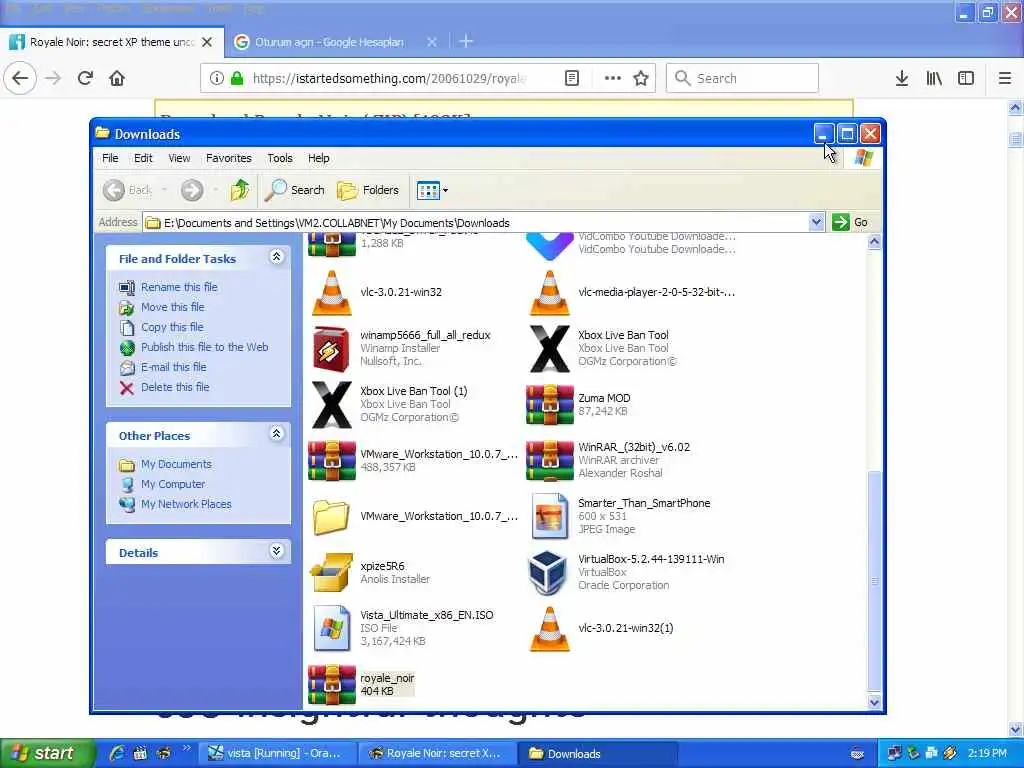Select the VMware_Workstation_10.0.7 folder icon
Image resolution: width=1024 pixels, height=768 pixels.
click(332, 517)
